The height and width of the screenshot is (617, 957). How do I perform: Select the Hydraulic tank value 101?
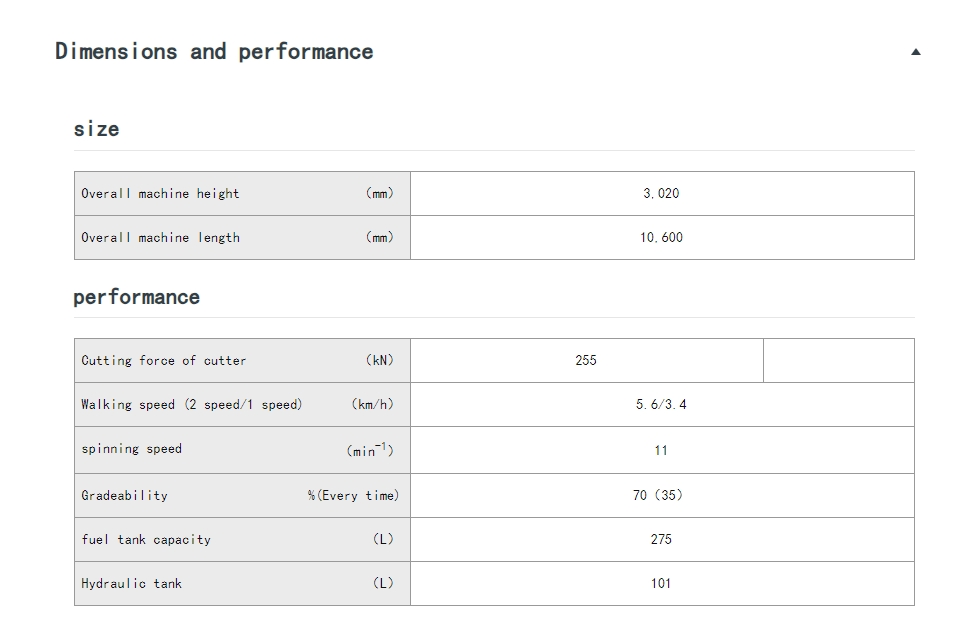pos(661,583)
